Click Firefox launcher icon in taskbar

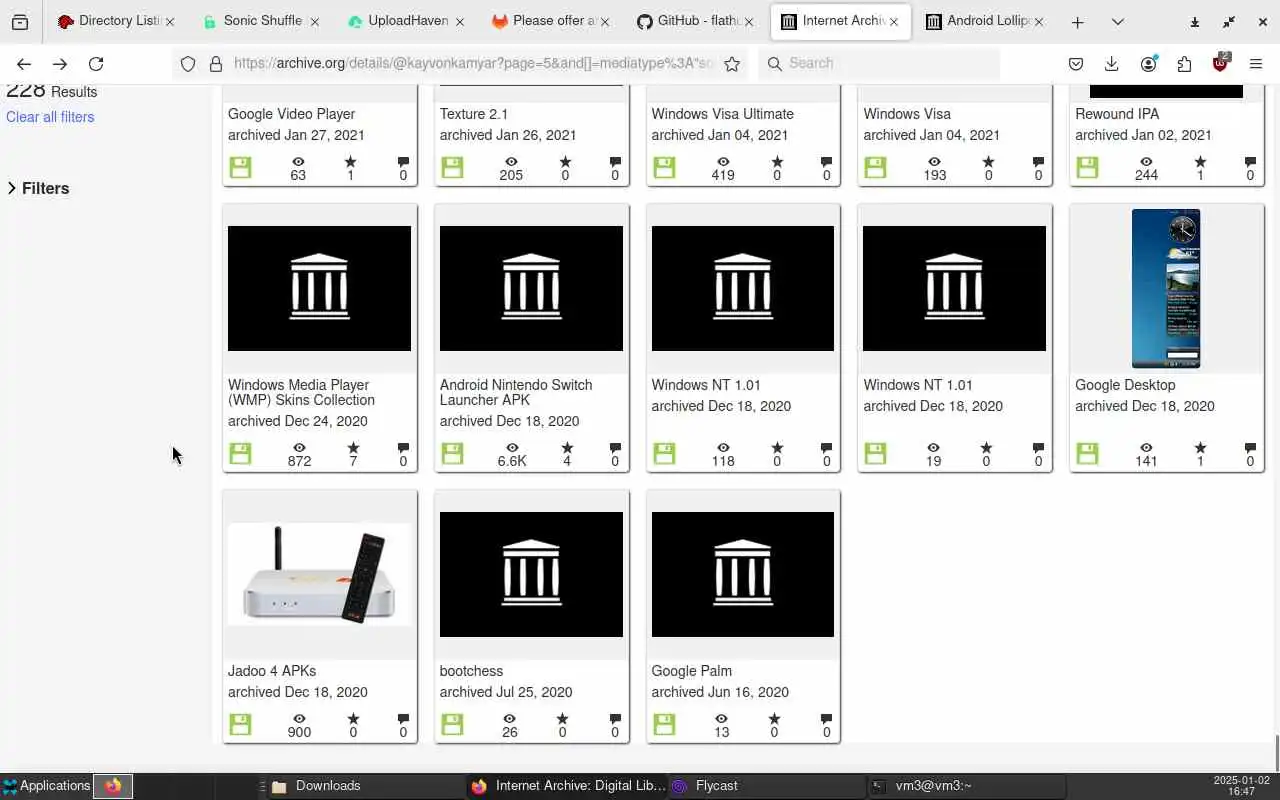(113, 786)
